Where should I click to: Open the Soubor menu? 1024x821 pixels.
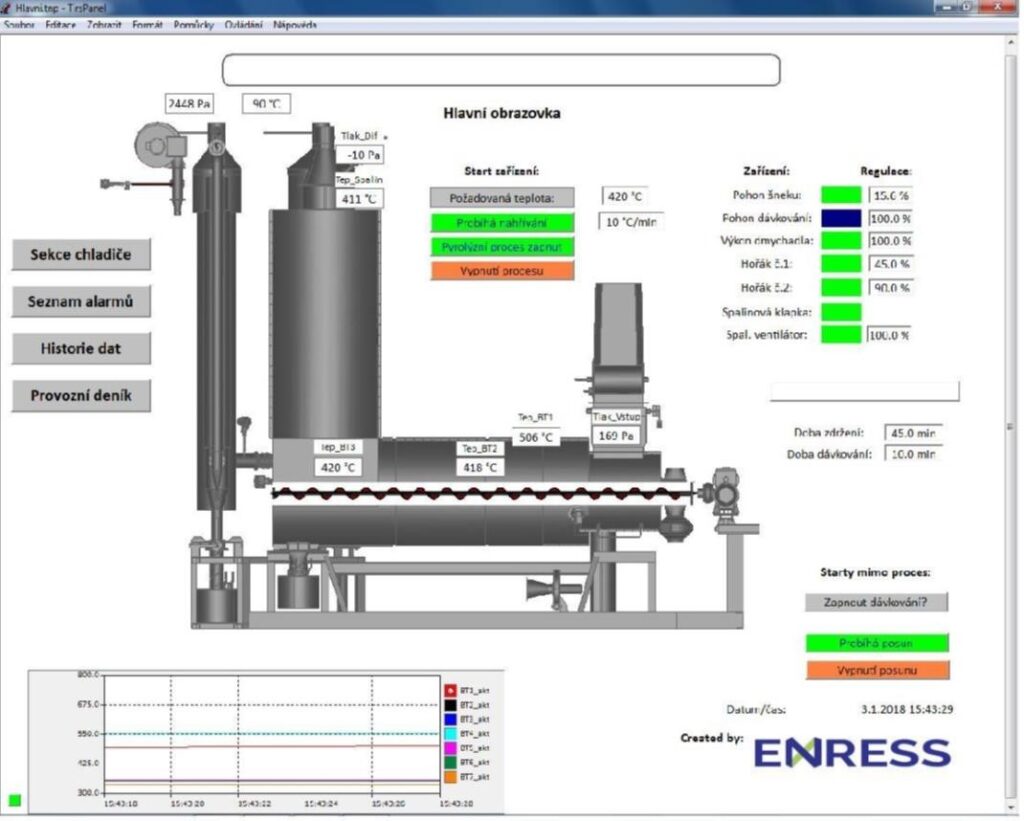[x=19, y=25]
